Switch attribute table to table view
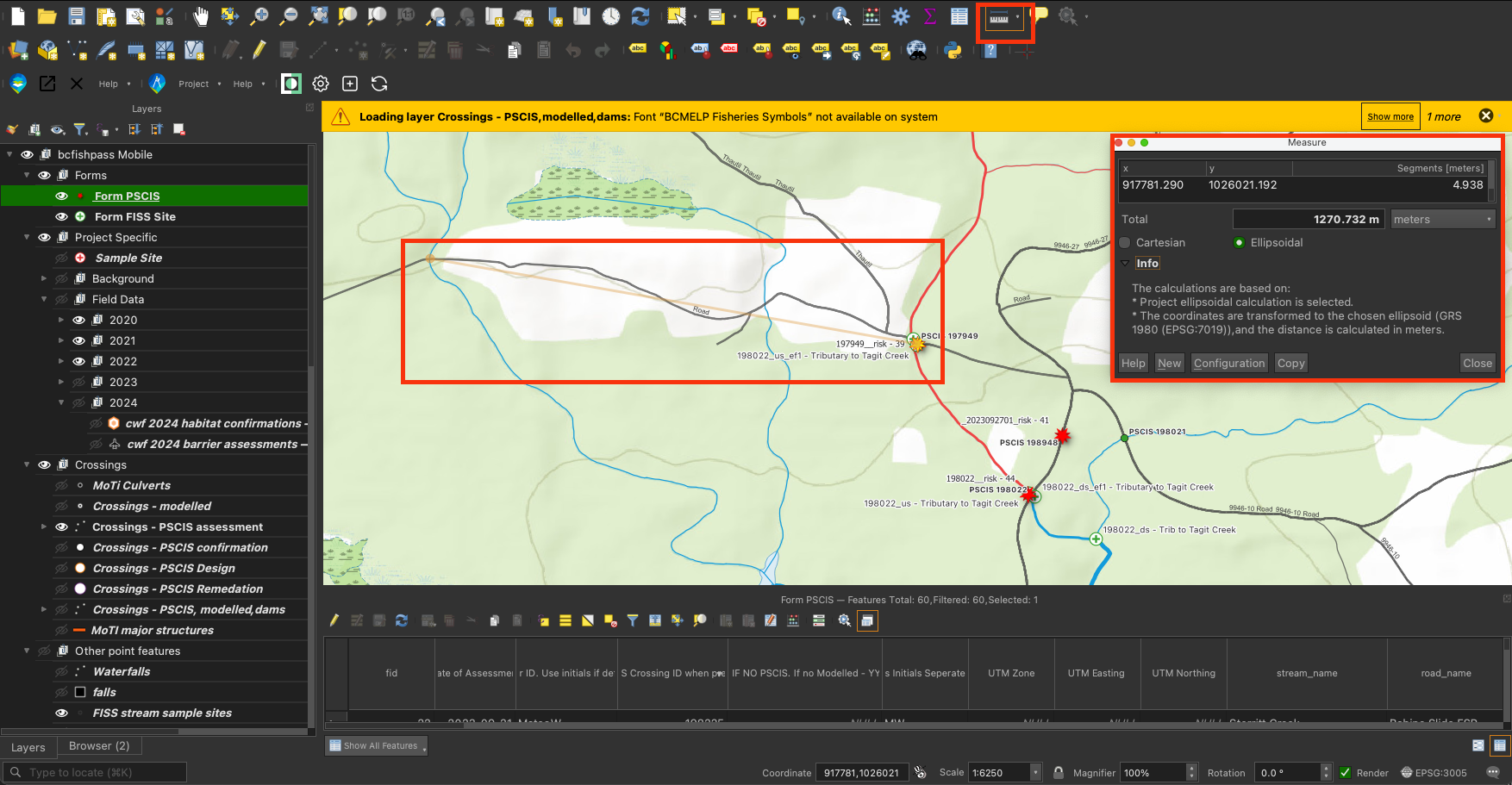 [1500, 745]
